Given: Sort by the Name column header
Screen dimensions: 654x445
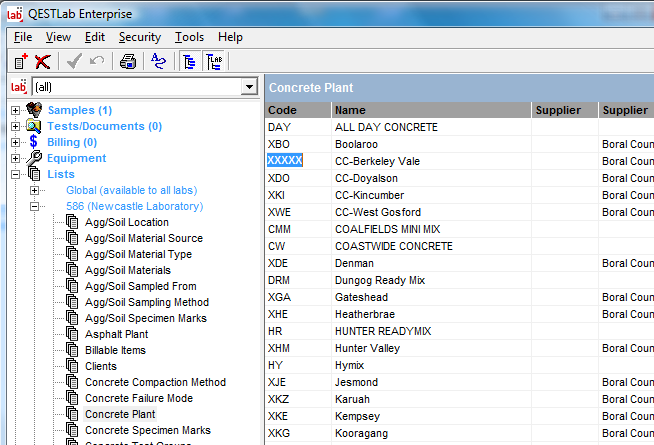Looking at the screenshot, I should (430, 110).
